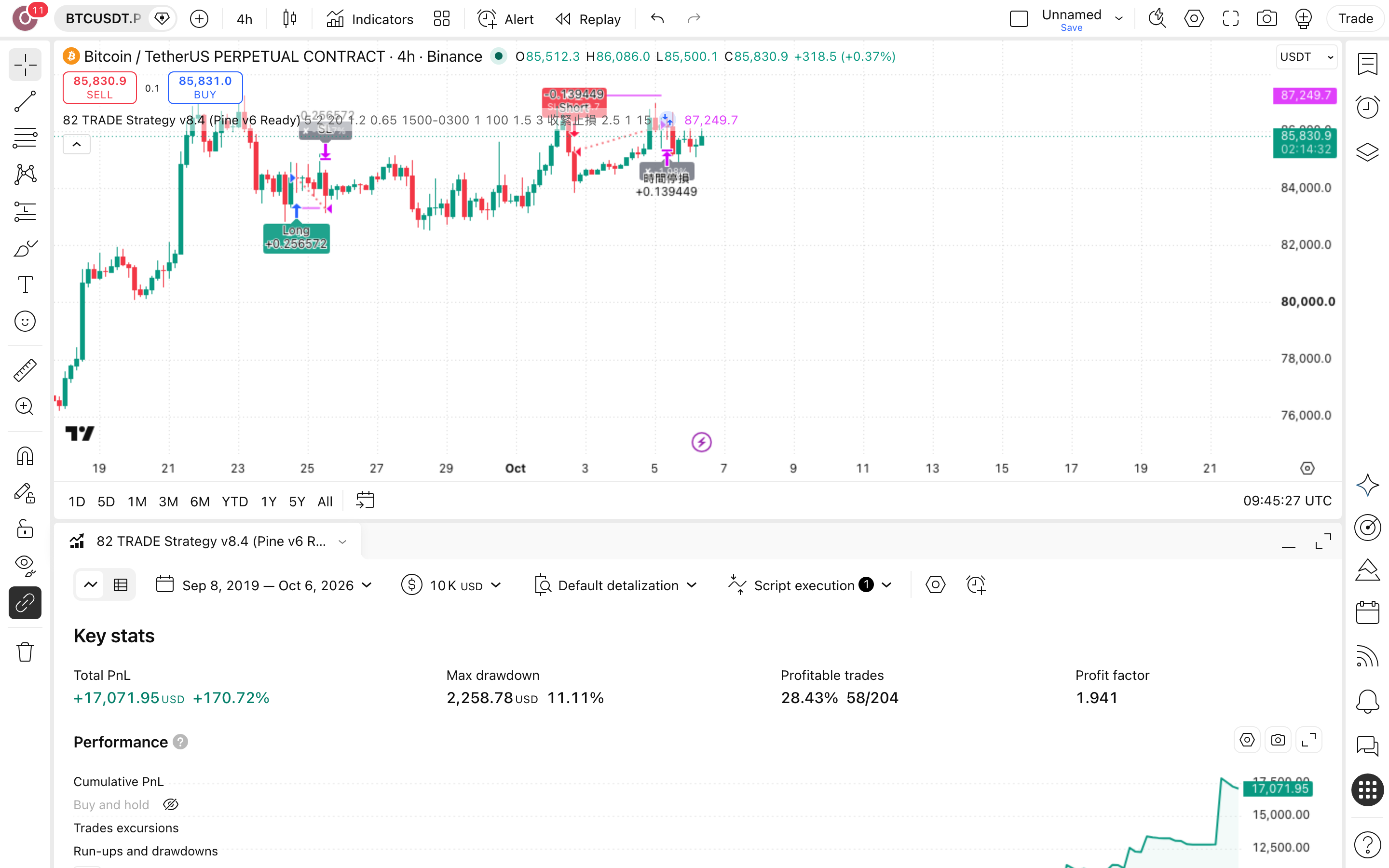
Task: Open the calendar panel on right sidebar
Action: 1367,612
